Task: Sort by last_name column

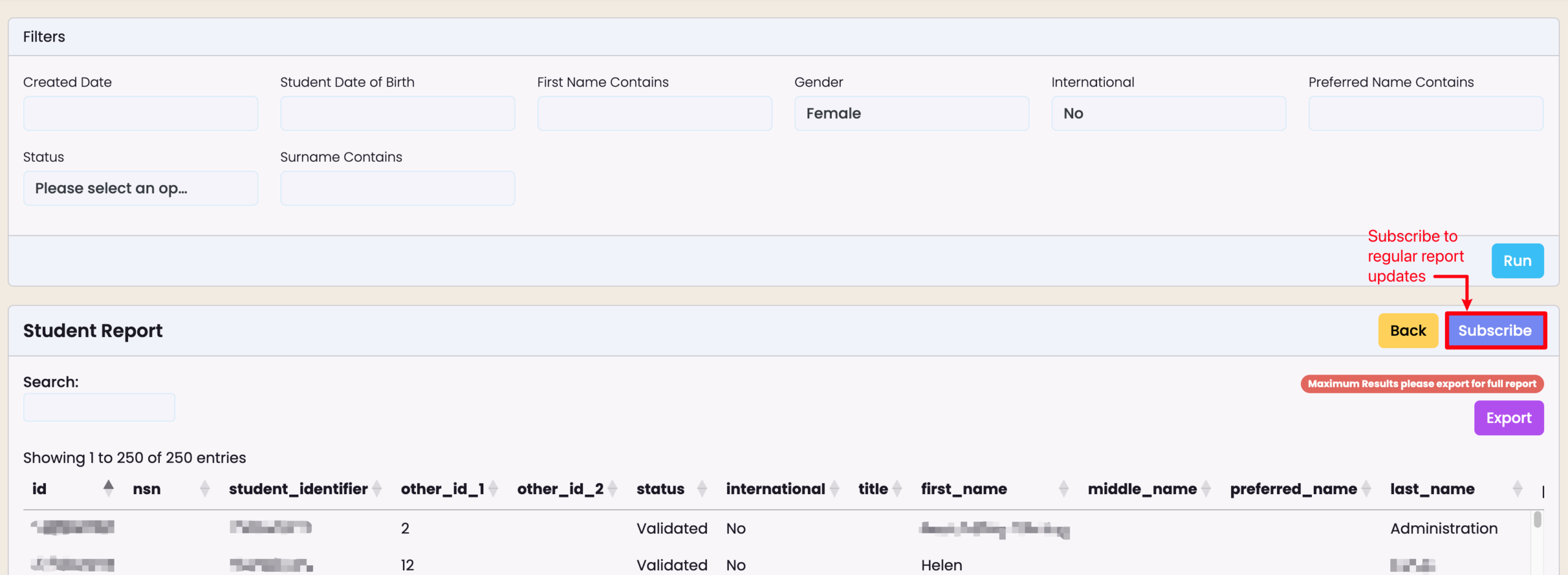Action: point(1517,489)
